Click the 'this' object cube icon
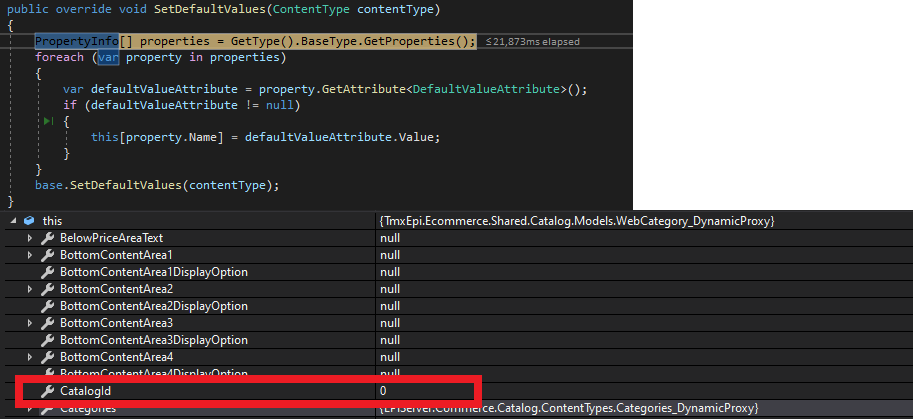Screen dimensions: 913x420 [x=29, y=221]
